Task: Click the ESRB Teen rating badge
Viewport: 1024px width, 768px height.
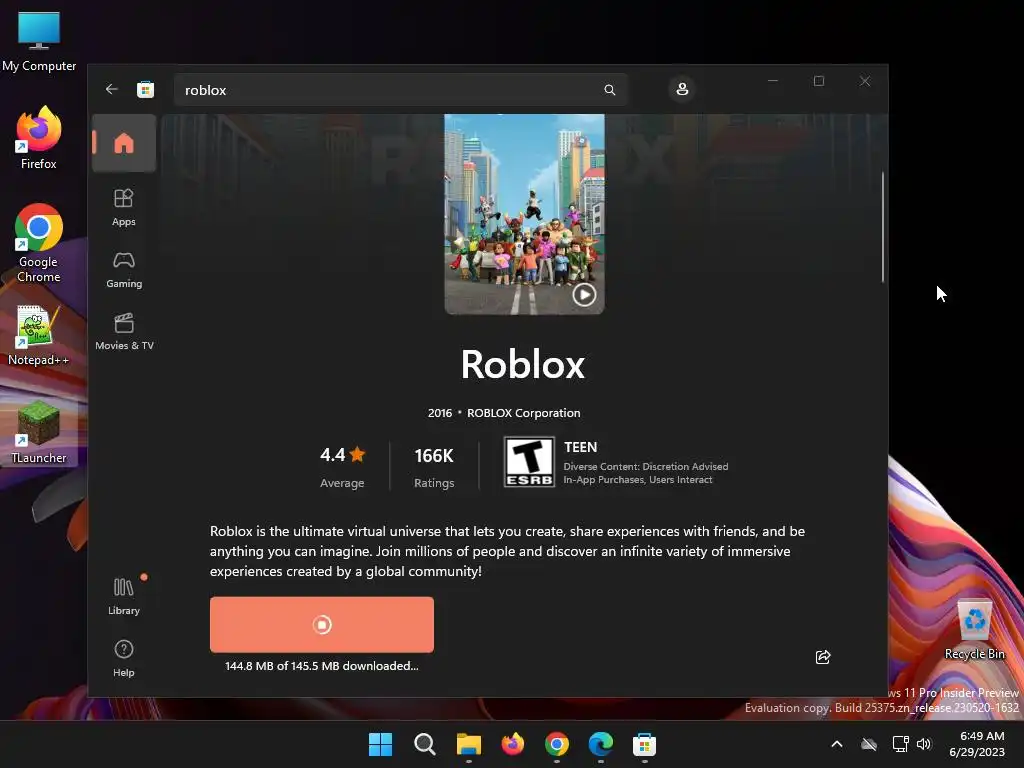Action: tap(529, 462)
